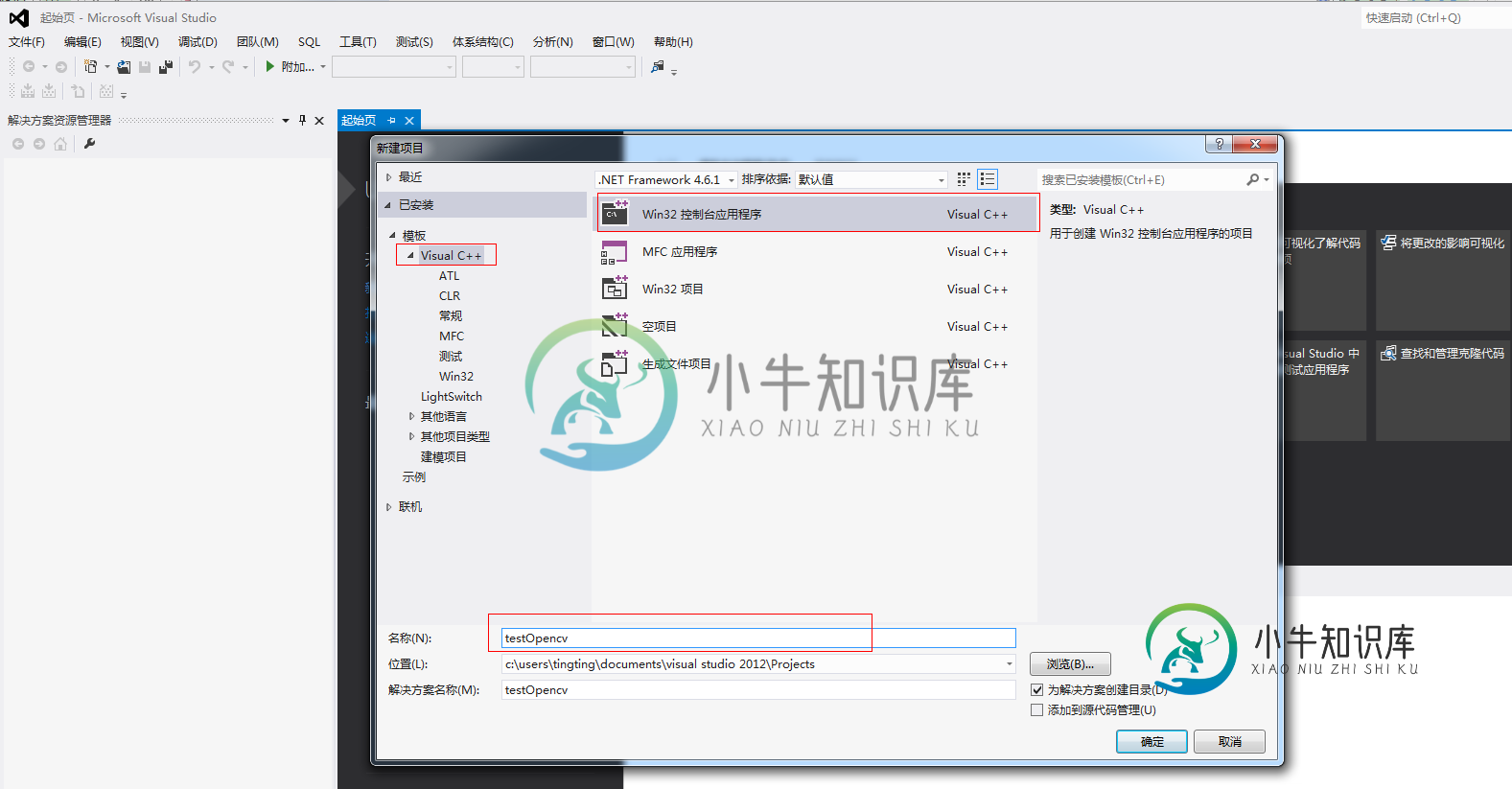Switch template list to medium icons list view
The width and height of the screenshot is (1512, 789).
[988, 179]
